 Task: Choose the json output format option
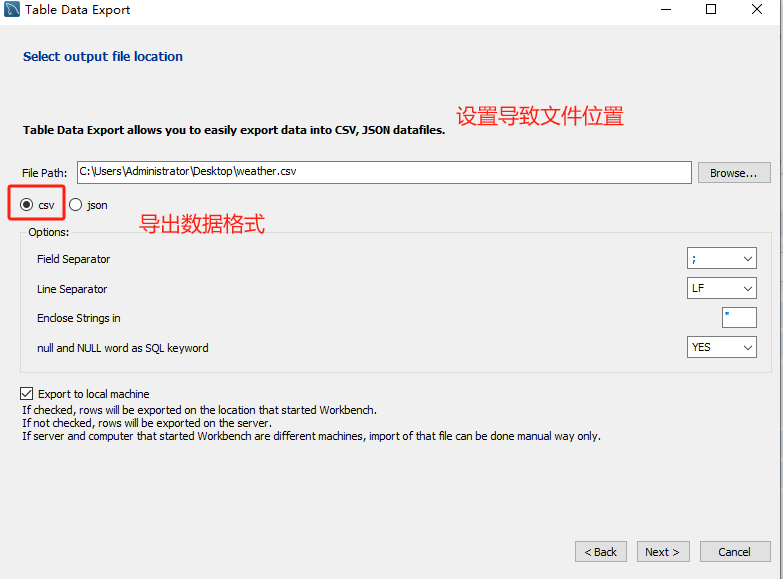click(76, 205)
